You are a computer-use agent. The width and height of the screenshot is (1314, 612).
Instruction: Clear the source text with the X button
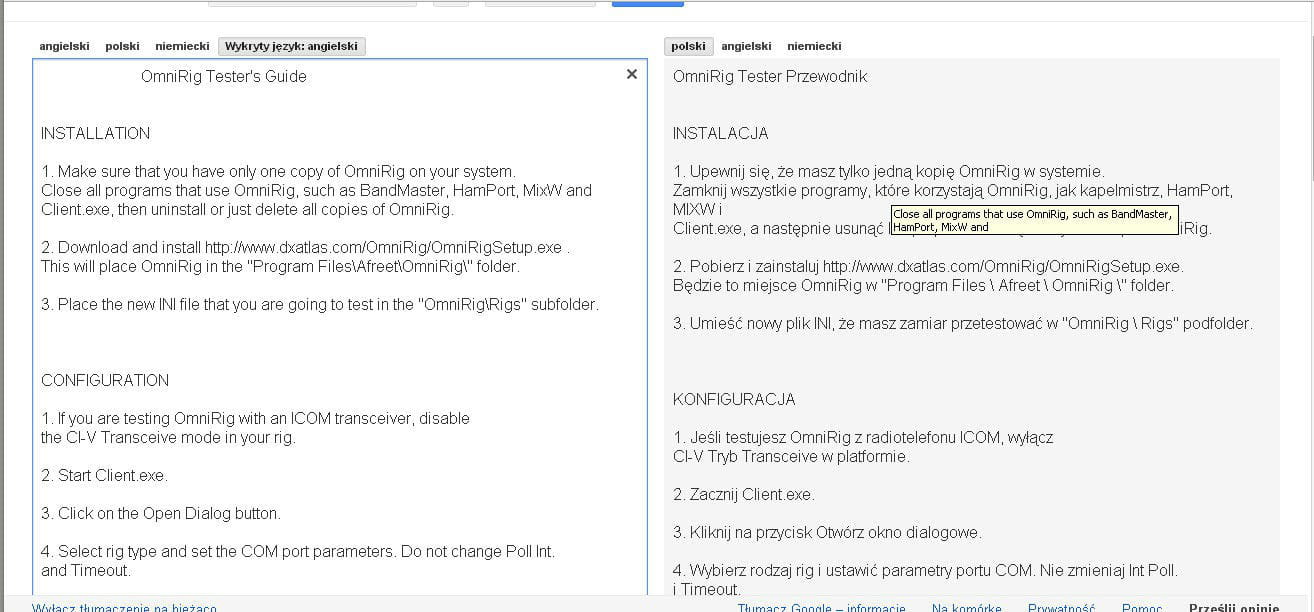632,74
